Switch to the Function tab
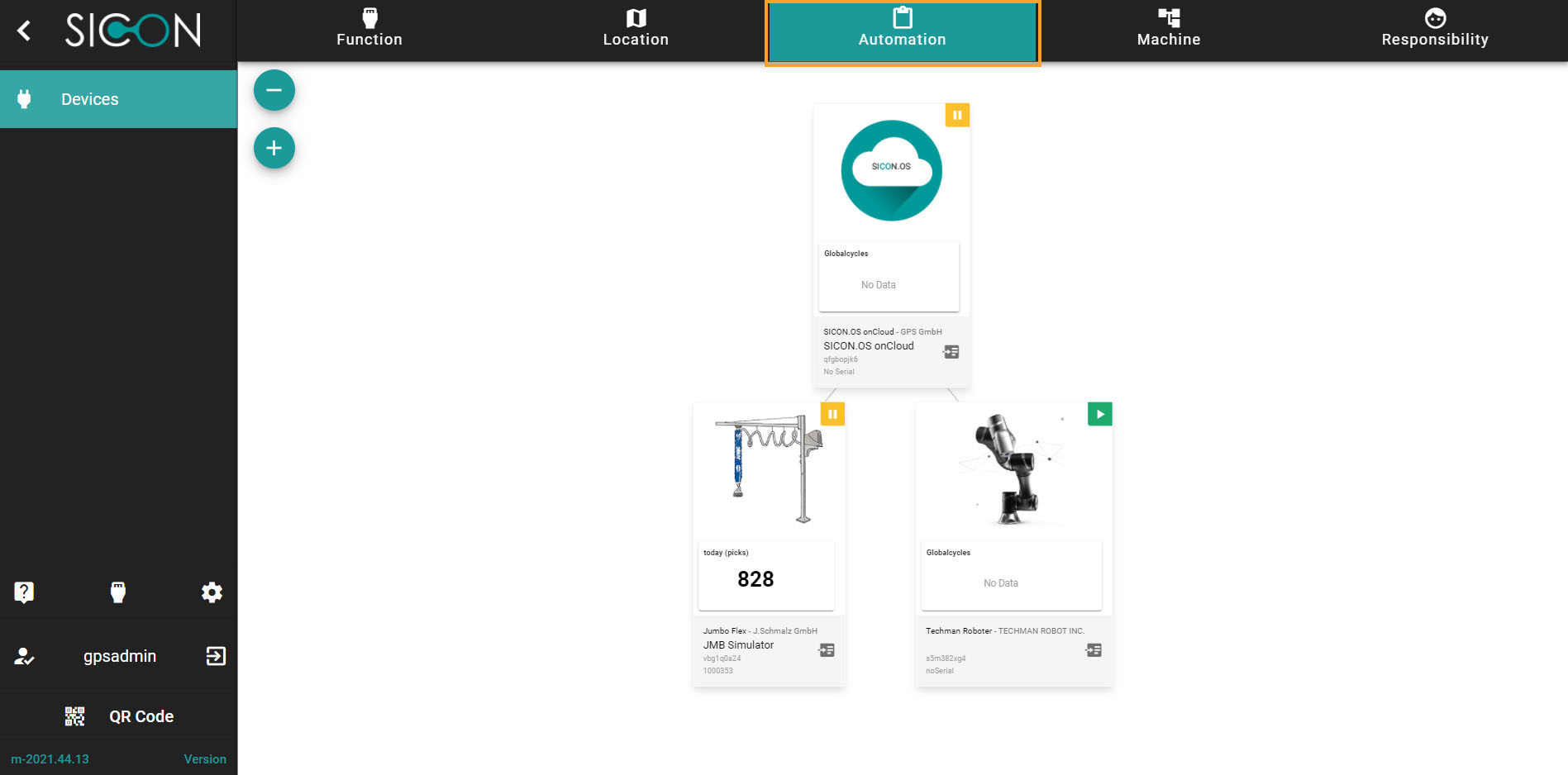1568x775 pixels. click(369, 30)
